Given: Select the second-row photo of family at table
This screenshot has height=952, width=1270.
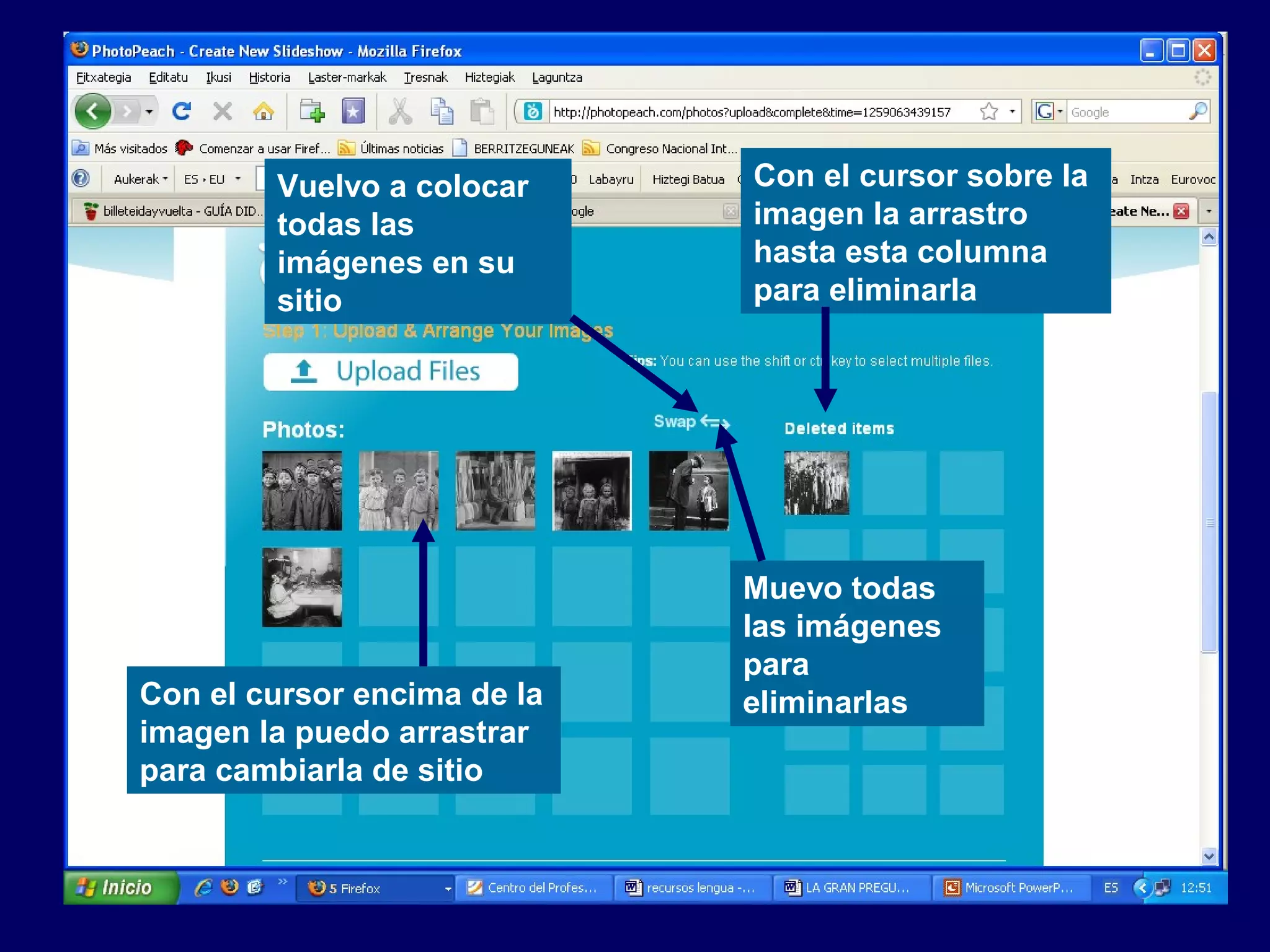Looking at the screenshot, I should (x=302, y=588).
